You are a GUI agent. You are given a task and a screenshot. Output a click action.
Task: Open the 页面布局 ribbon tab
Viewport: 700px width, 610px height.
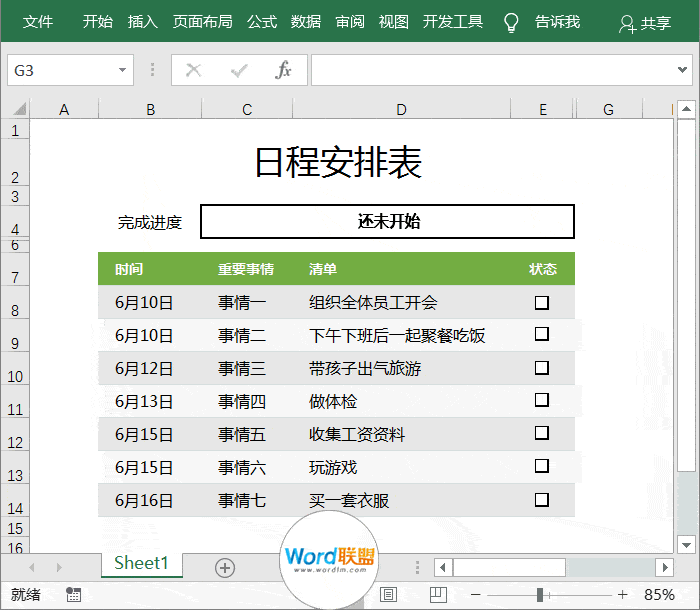coord(203,21)
